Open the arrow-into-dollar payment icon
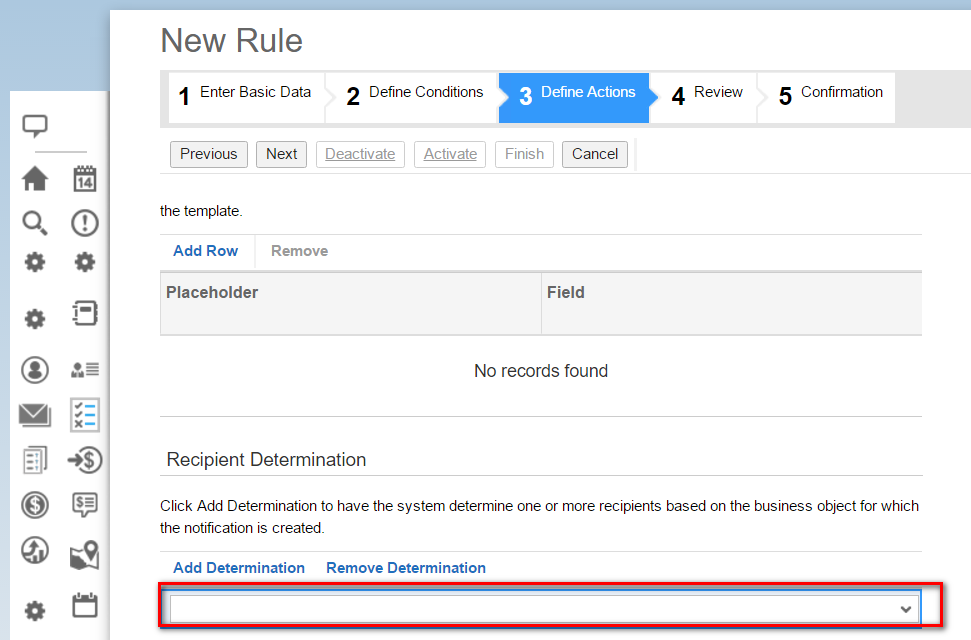971x640 pixels. pyautogui.click(x=85, y=460)
